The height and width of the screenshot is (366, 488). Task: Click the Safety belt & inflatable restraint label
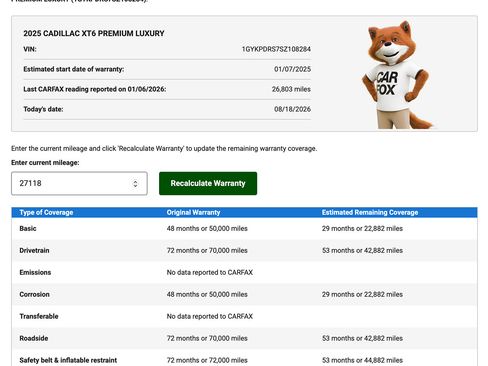pos(68,360)
